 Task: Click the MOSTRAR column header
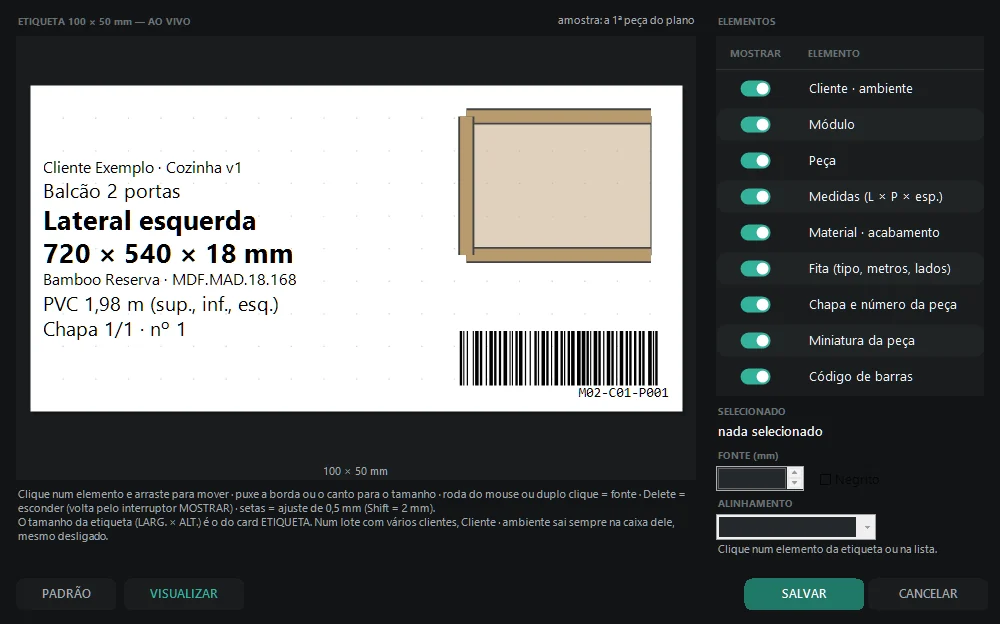pyautogui.click(x=755, y=54)
